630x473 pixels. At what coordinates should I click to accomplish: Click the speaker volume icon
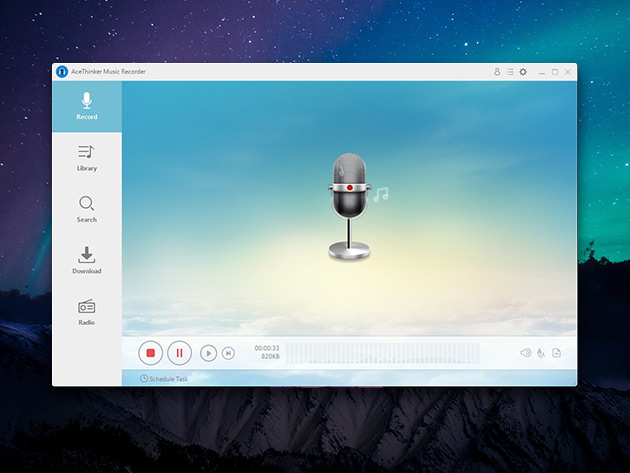[526, 353]
